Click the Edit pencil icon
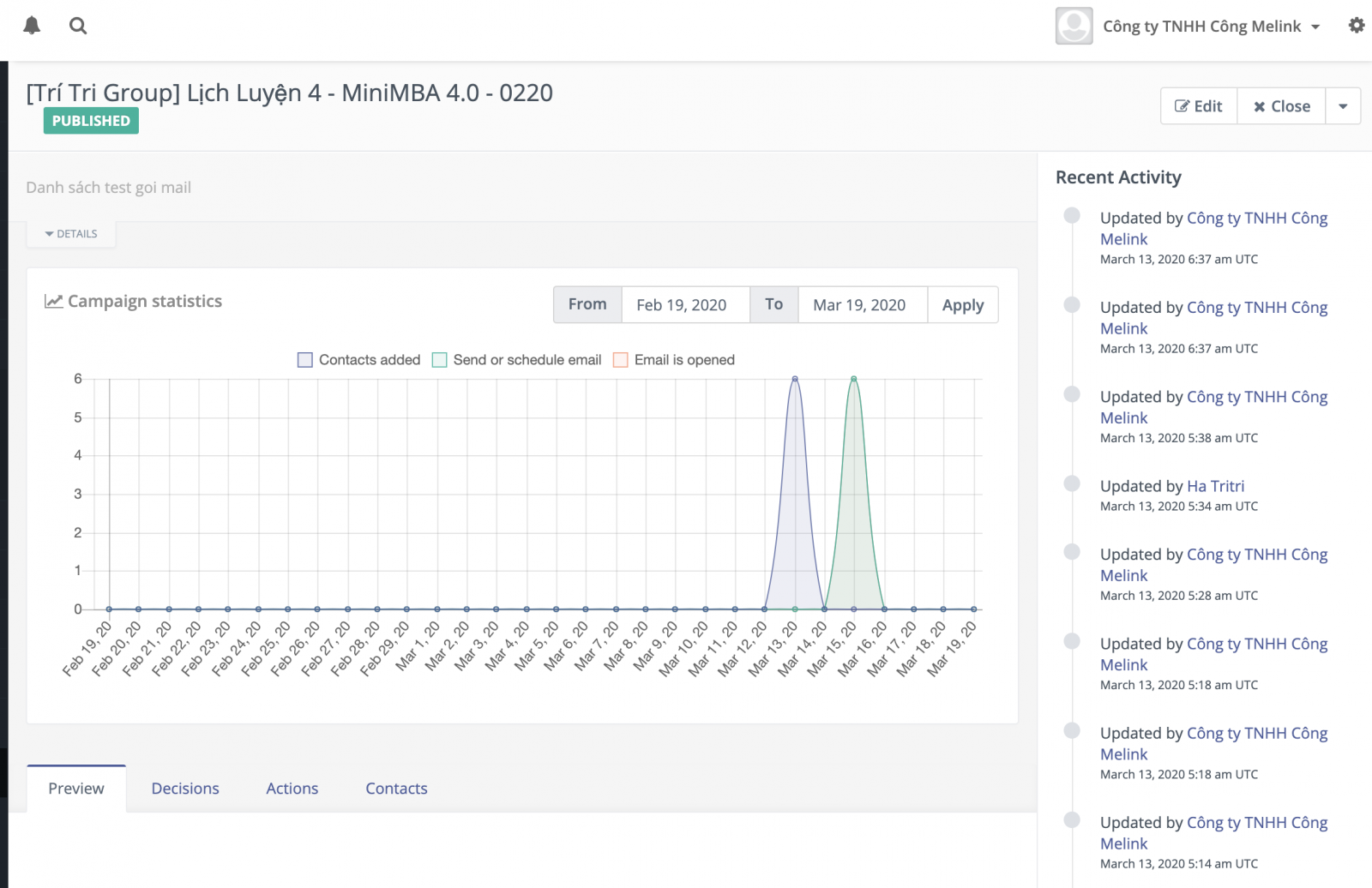The image size is (1372, 888). 1183,105
